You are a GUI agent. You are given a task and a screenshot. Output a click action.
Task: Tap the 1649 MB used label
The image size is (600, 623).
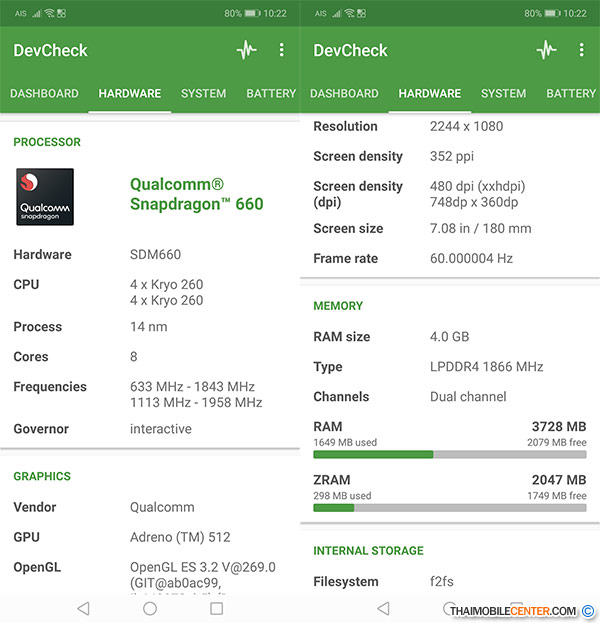pos(345,442)
